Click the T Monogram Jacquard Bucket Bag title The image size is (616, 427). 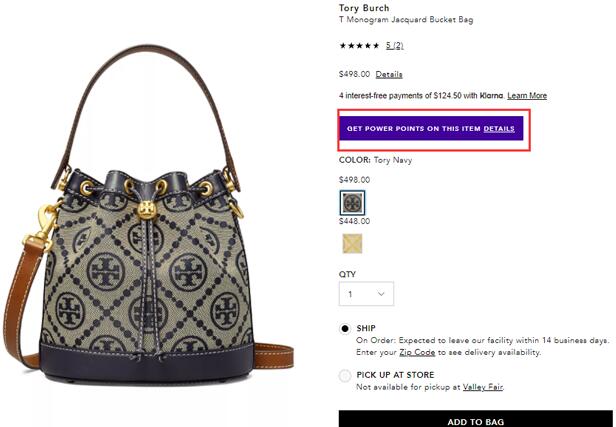(x=405, y=20)
